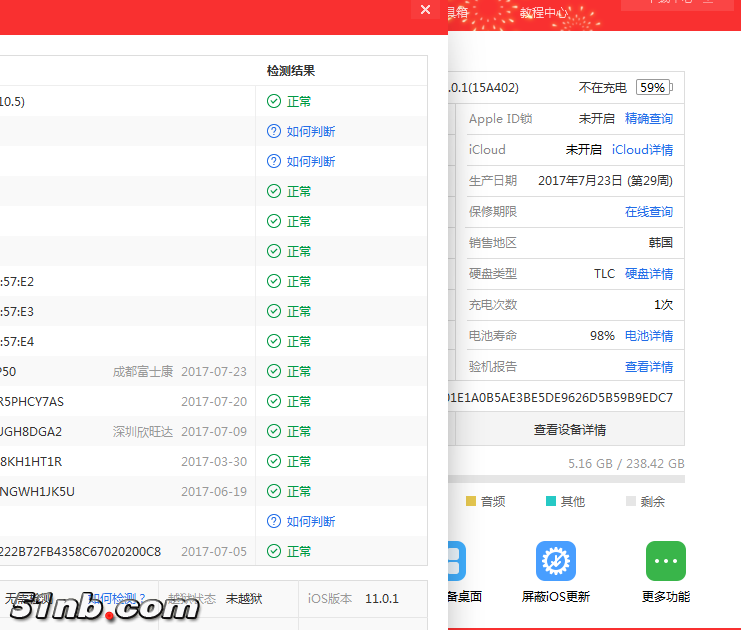Image resolution: width=741 pixels, height=630 pixels.
Task: Click 在线查询 for 保修期限
Action: click(648, 212)
